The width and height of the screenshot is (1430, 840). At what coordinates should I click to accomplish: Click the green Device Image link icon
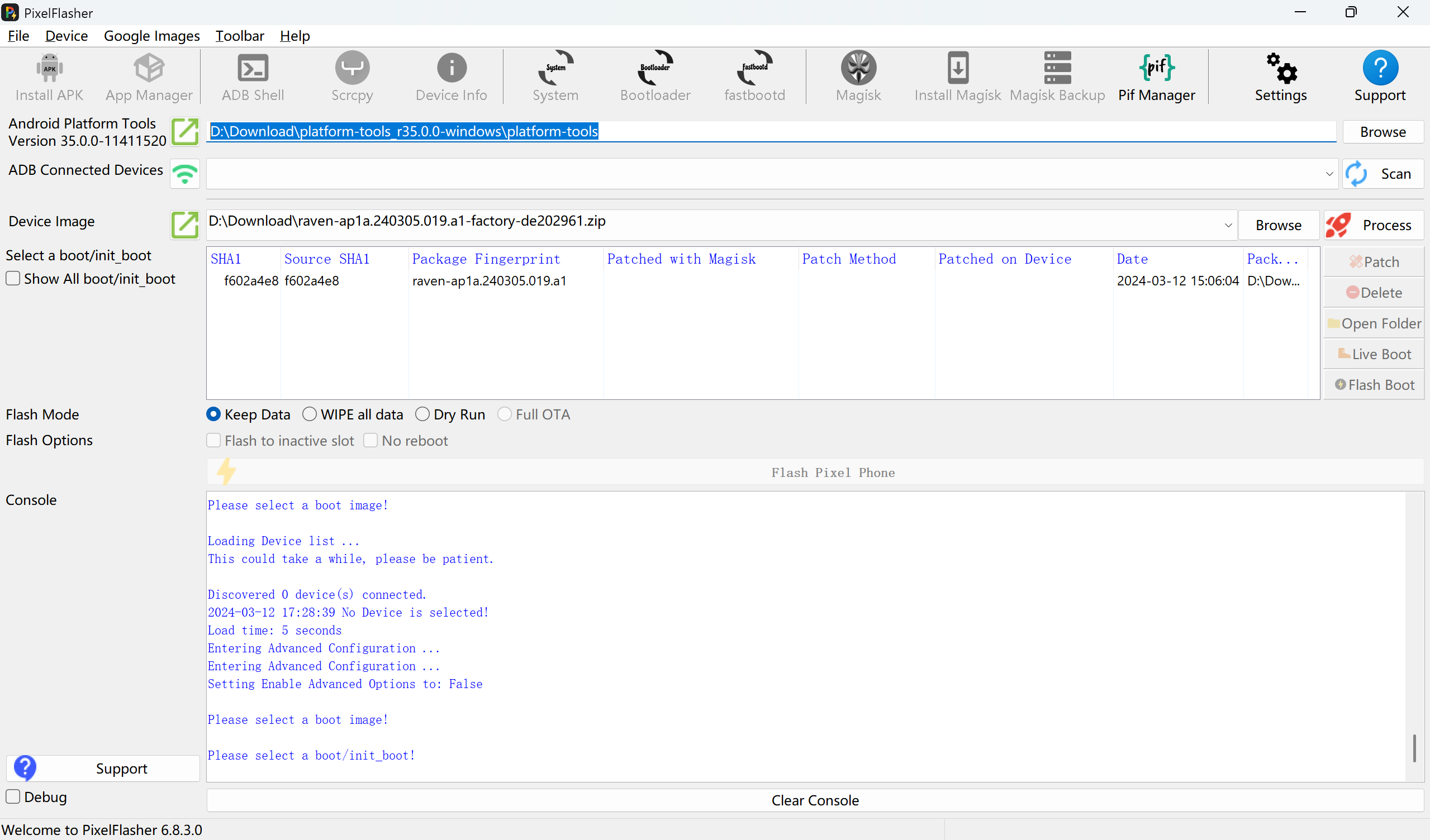click(x=185, y=225)
